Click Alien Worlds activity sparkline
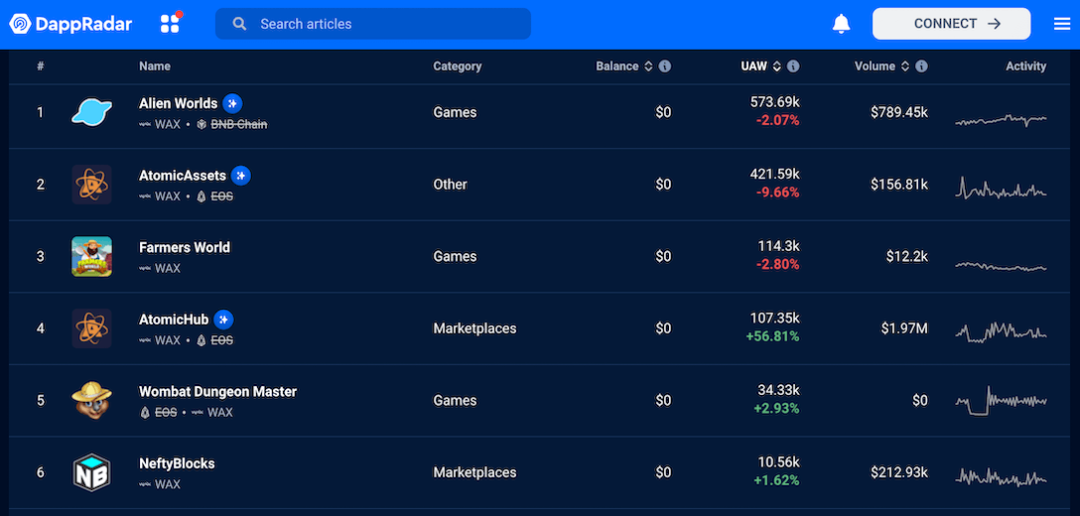The image size is (1080, 516). (x=1001, y=120)
